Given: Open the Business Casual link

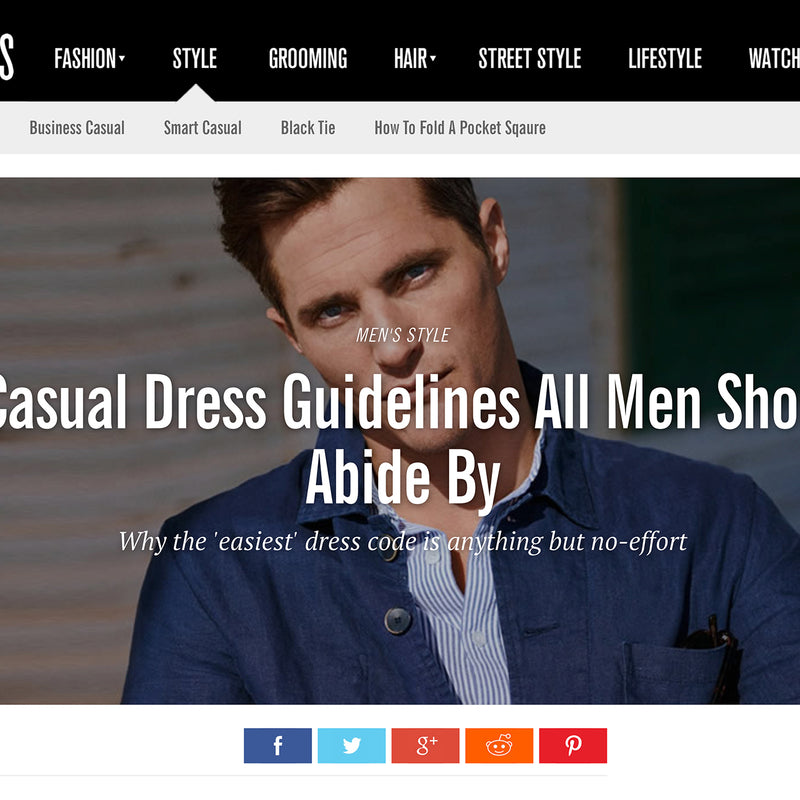Looking at the screenshot, I should pyautogui.click(x=77, y=128).
